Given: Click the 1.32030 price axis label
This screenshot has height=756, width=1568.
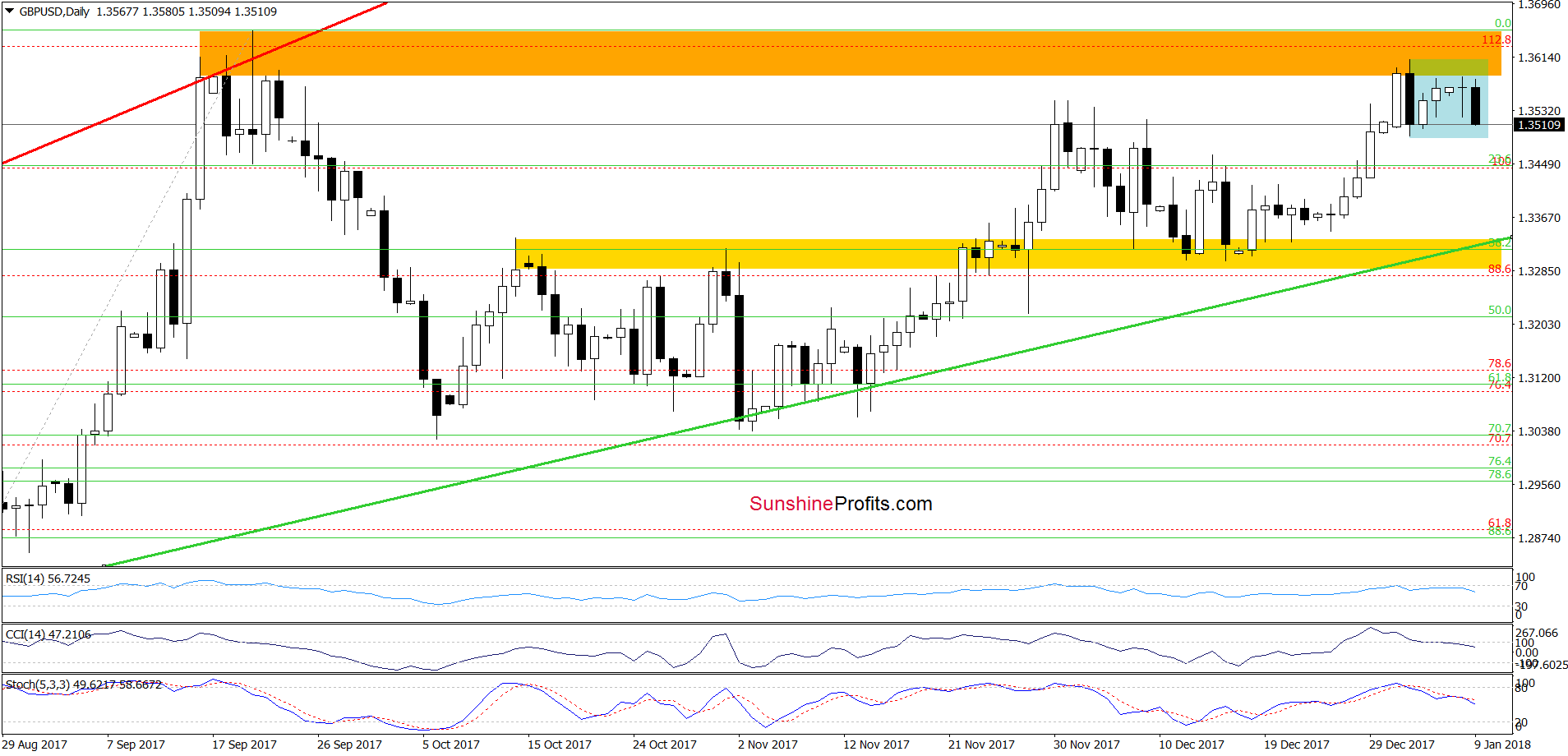Looking at the screenshot, I should (1539, 325).
